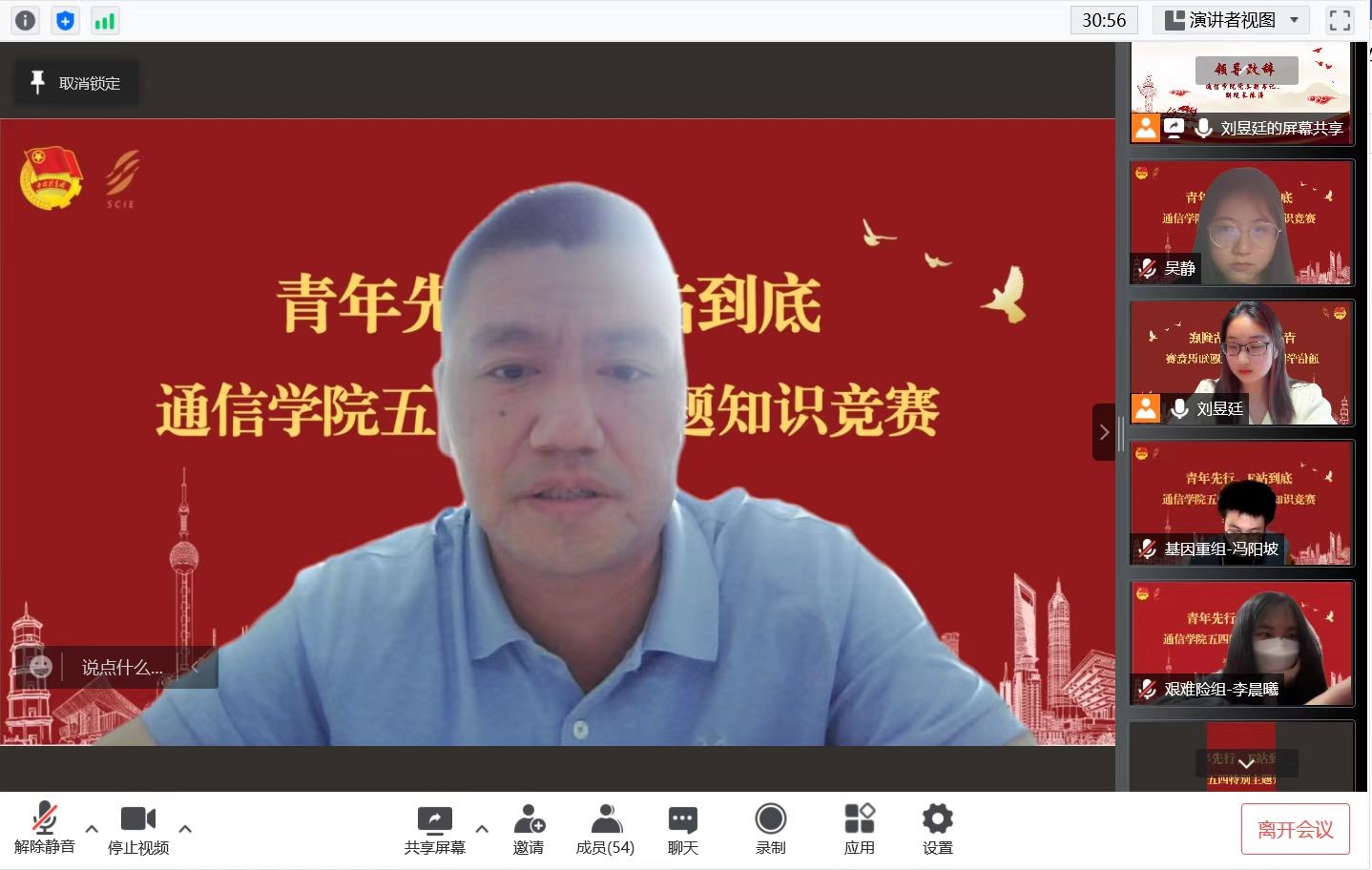The height and width of the screenshot is (870, 1372).
Task: Expand video options arrow beside 停止视频
Action: 185,828
